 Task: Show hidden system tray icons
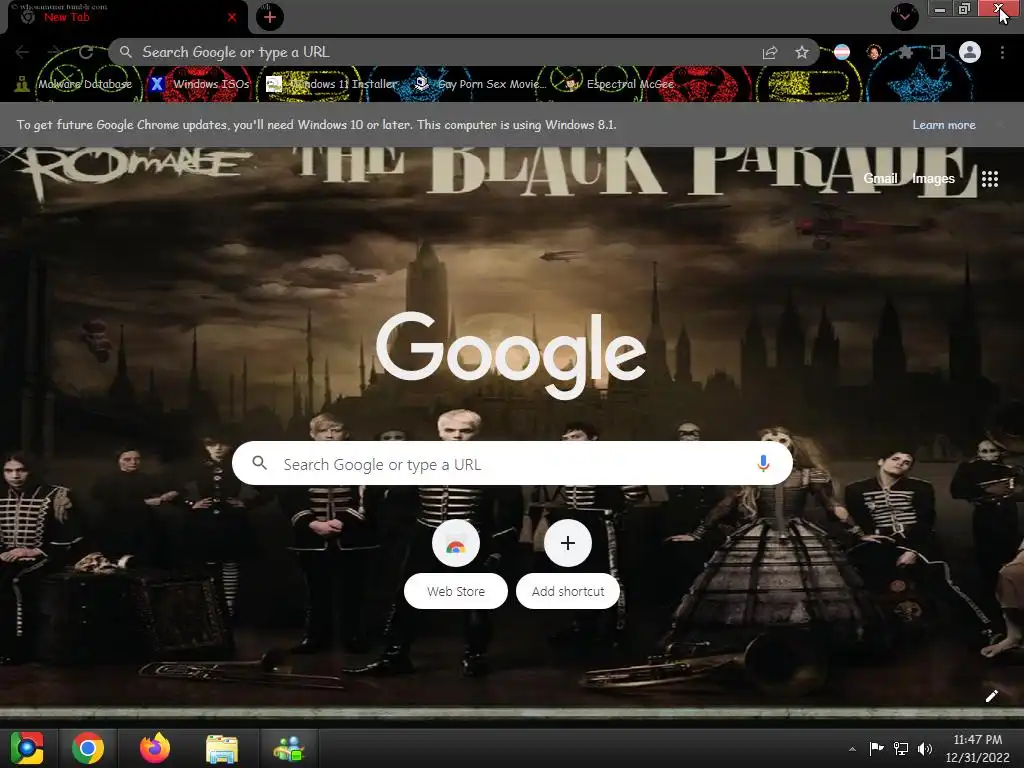[852, 749]
